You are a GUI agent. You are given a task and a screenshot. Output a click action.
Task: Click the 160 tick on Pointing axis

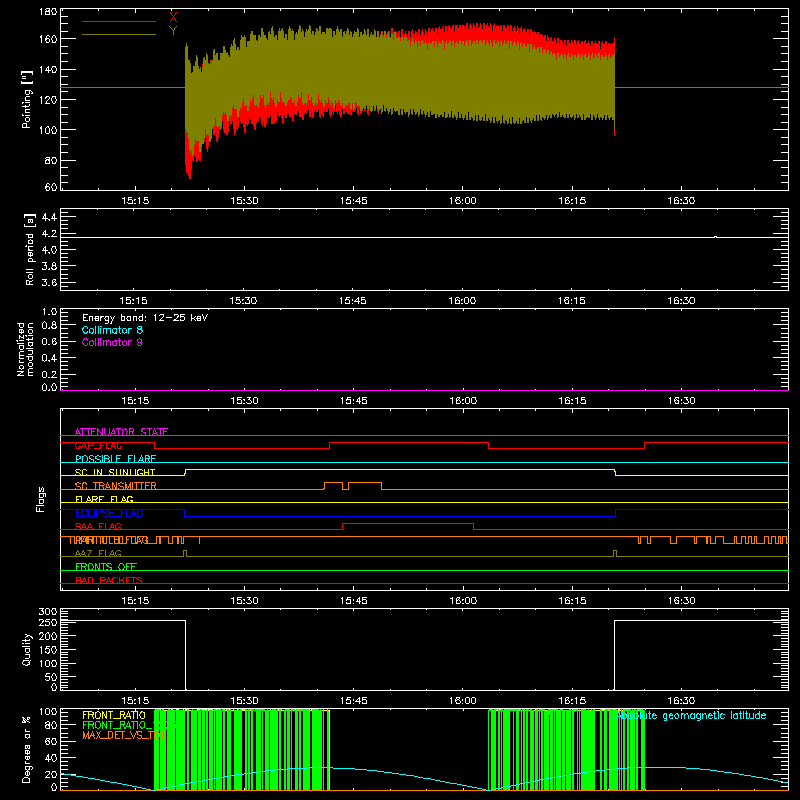47,39
